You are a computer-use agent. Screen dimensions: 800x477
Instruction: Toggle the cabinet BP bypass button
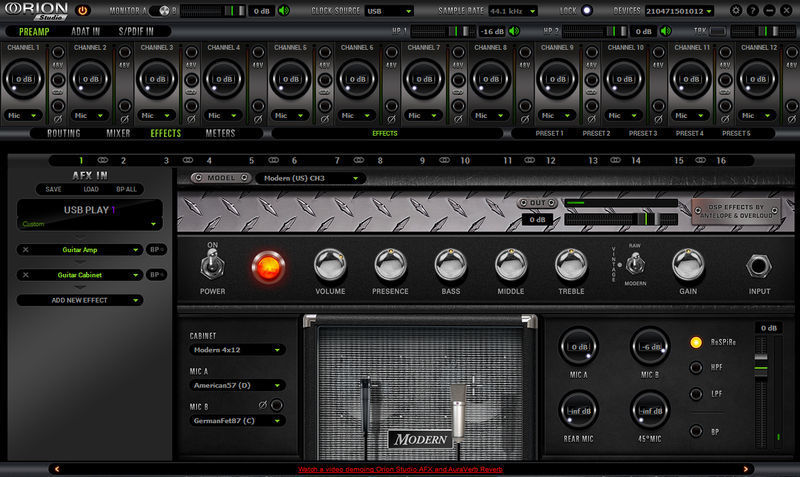(x=695, y=431)
